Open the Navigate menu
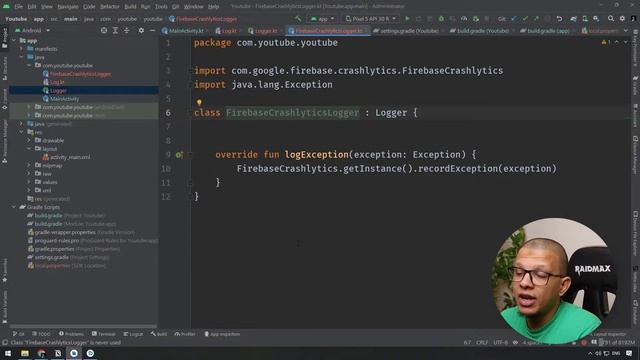640x360 pixels. [x=68, y=7]
